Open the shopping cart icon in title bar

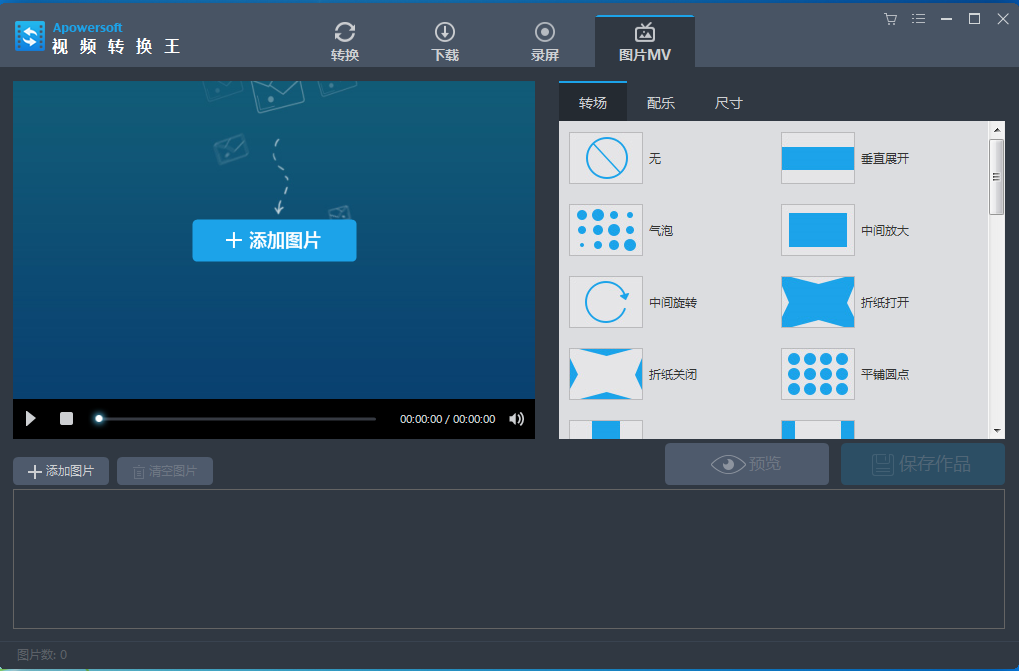891,19
